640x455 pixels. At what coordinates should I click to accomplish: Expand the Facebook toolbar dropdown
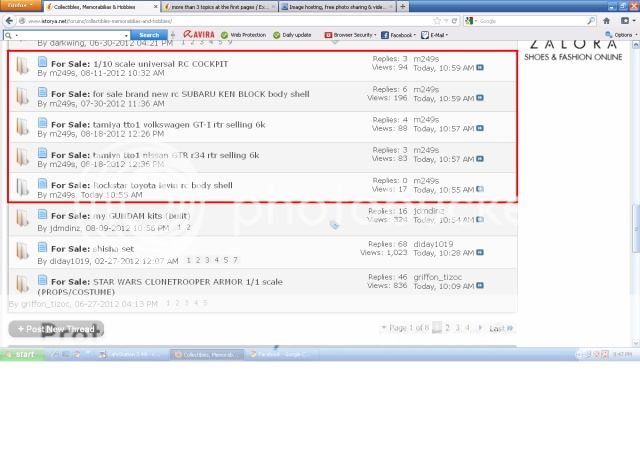(x=397, y=34)
